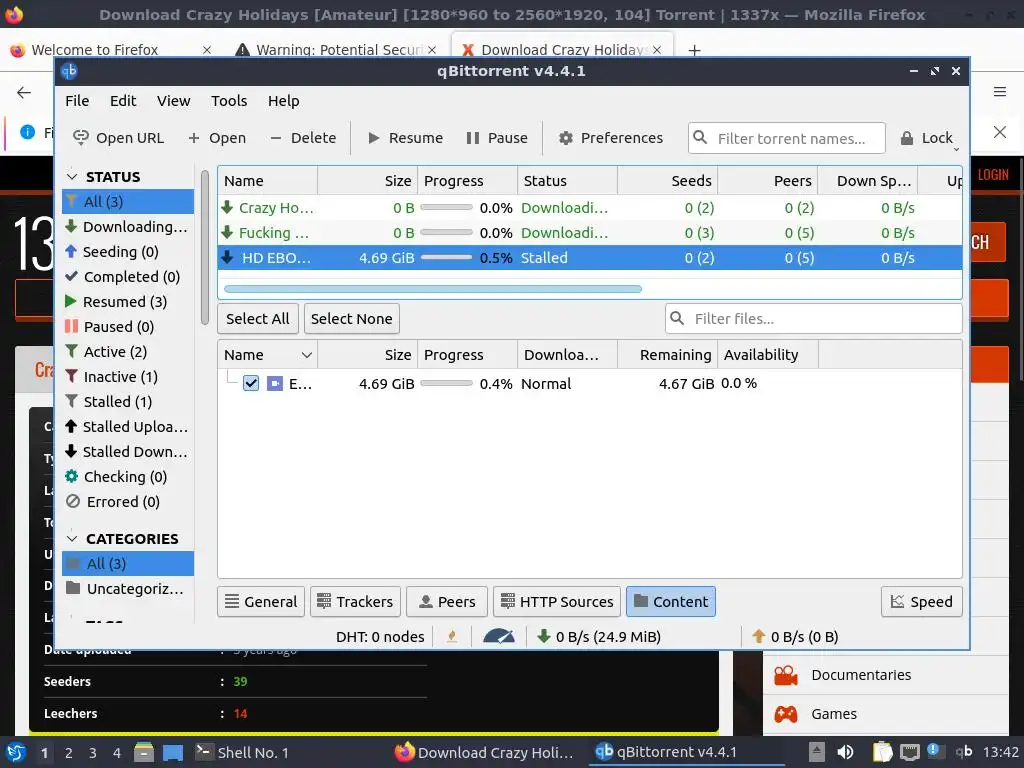Viewport: 1024px width, 768px height.
Task: Click the connection status flame icon
Action: 452,636
